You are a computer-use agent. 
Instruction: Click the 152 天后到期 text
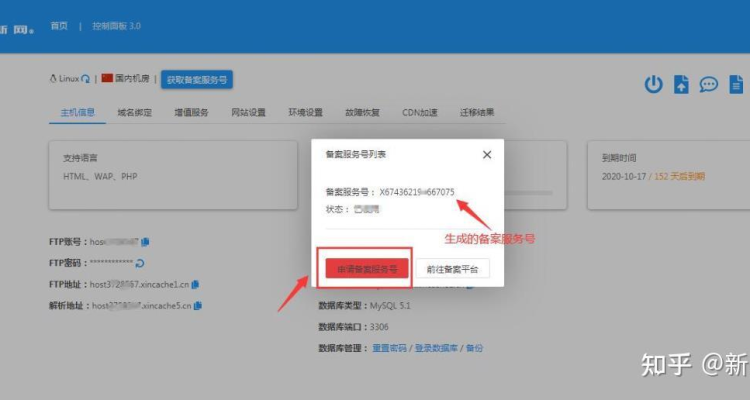(679, 177)
